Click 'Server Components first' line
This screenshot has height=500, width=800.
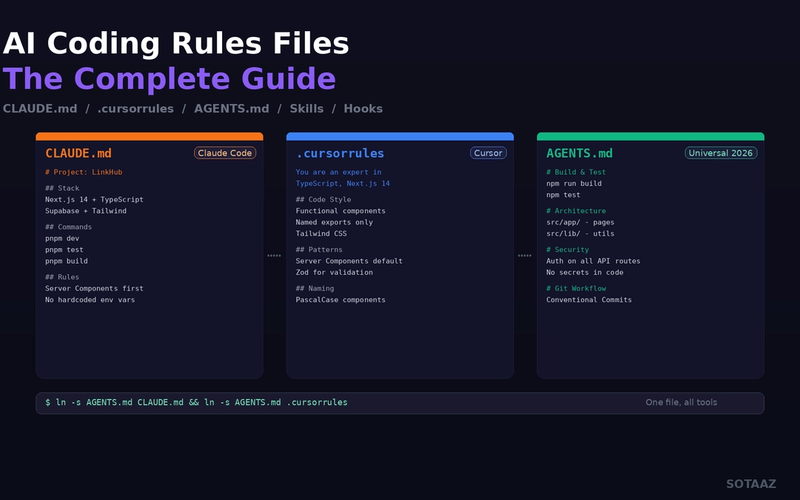tap(94, 288)
